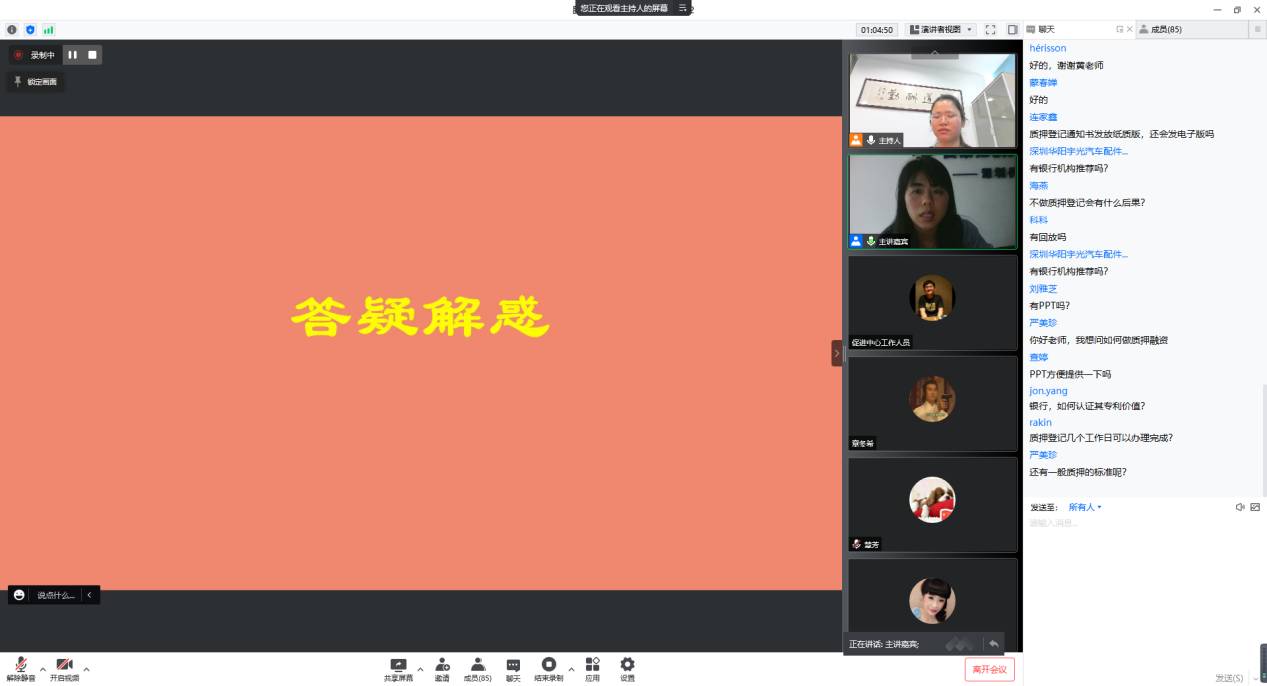The height and width of the screenshot is (686, 1267).
Task: Open the 所有人 recipient dropdown
Action: 1085,507
